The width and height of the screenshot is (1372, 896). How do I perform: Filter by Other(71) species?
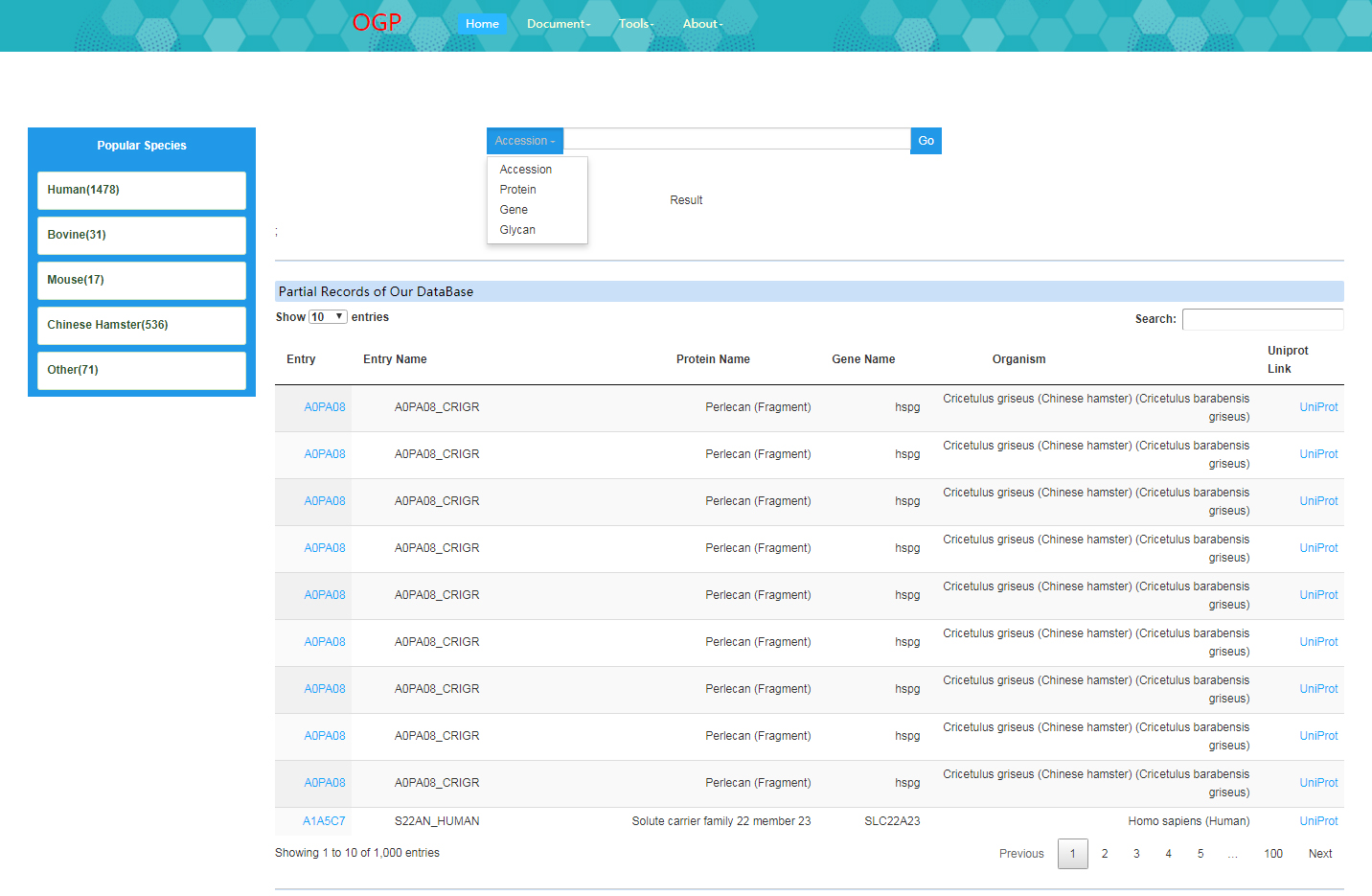142,370
